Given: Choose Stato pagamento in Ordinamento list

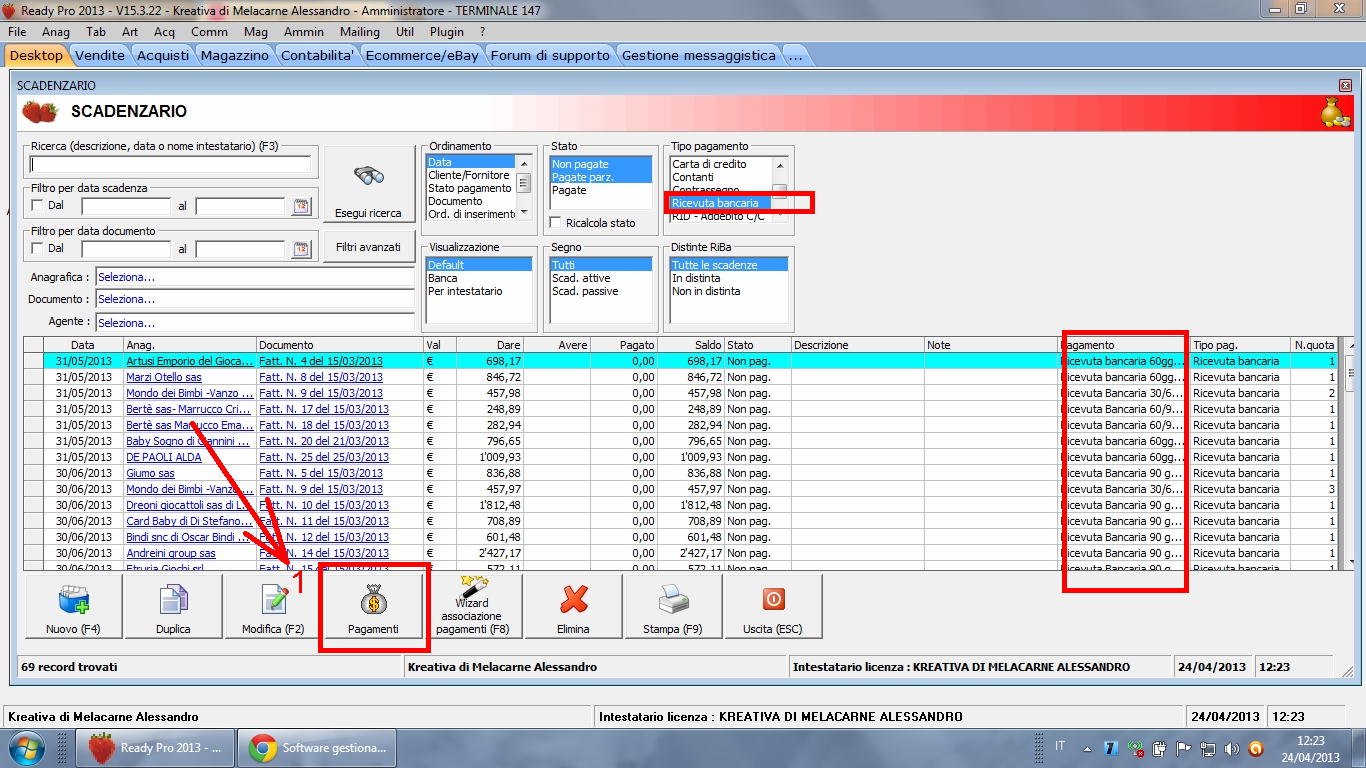Looking at the screenshot, I should (470, 188).
